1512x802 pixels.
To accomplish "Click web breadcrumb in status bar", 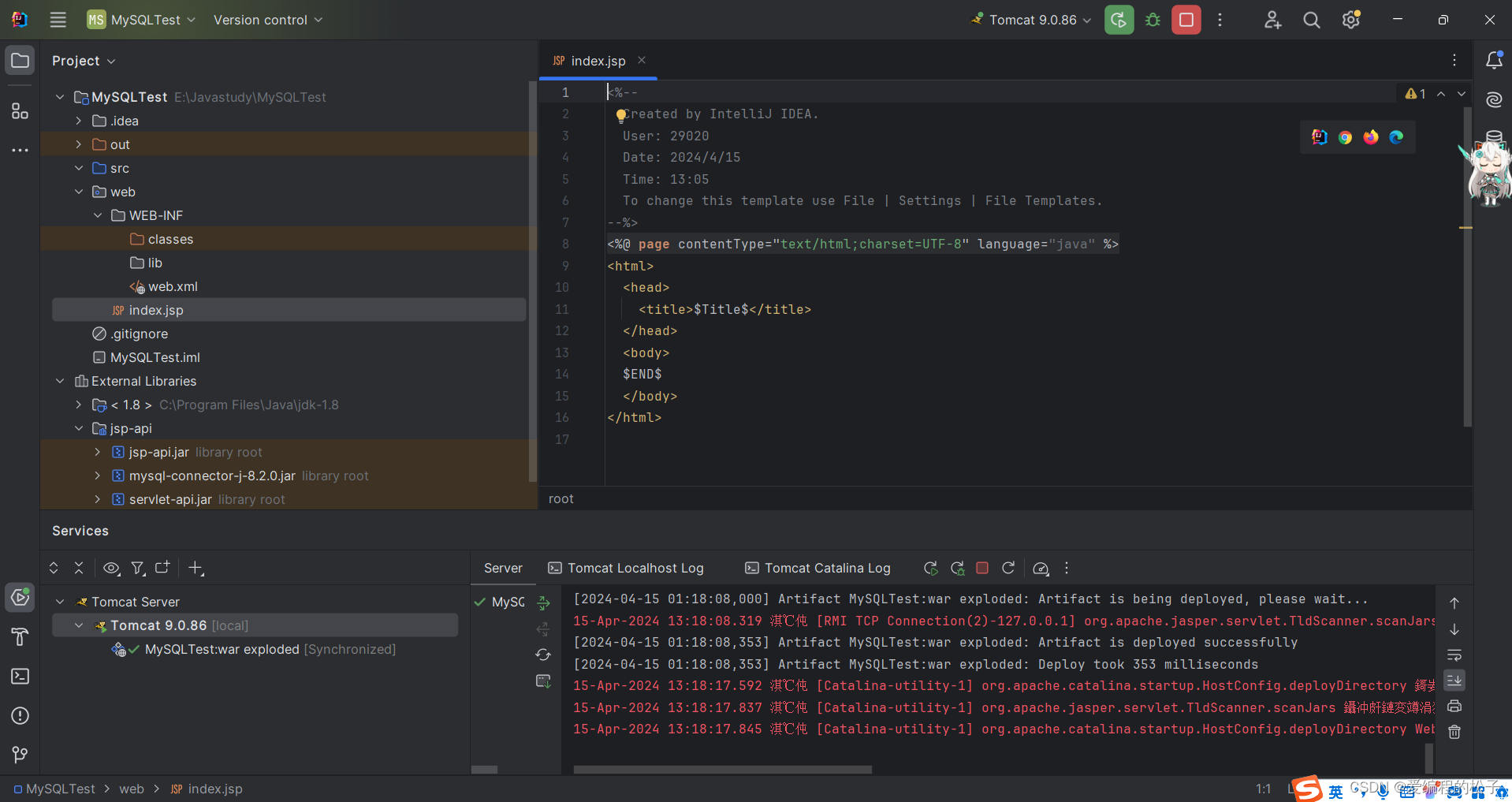I will pyautogui.click(x=132, y=789).
